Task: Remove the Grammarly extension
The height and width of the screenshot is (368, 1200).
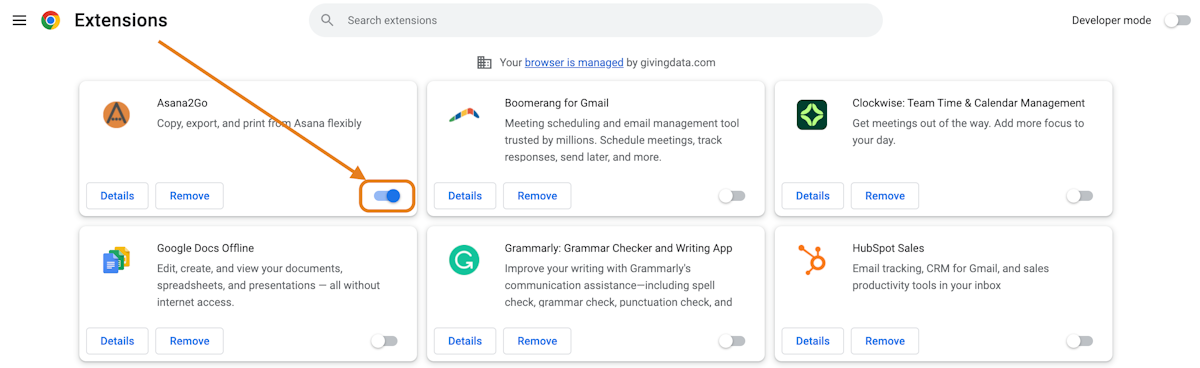Action: 537,341
